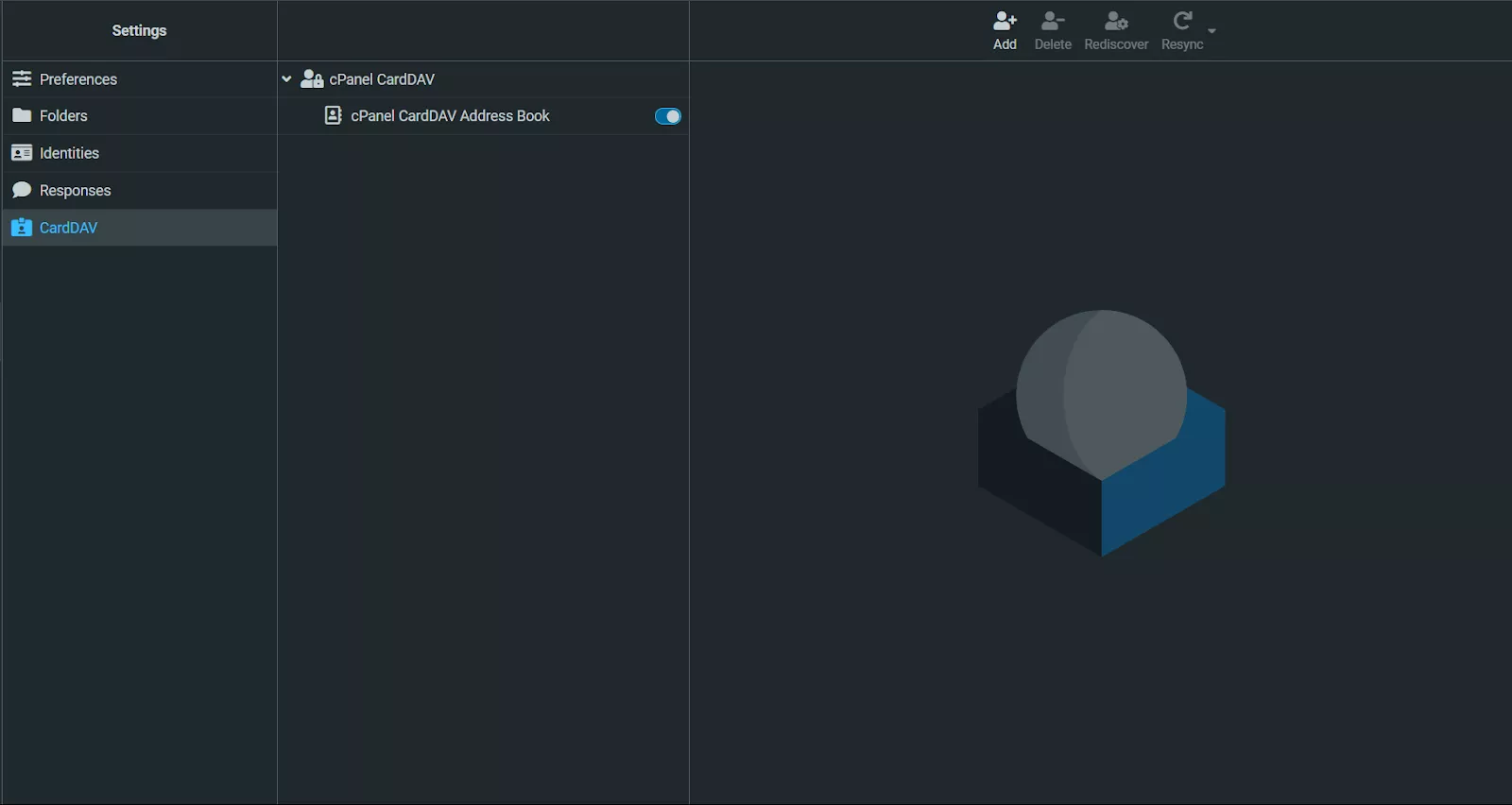Screen dimensions: 1512x805
Task: Click the cPanel CardDAV account users icon
Action: pyautogui.click(x=312, y=79)
